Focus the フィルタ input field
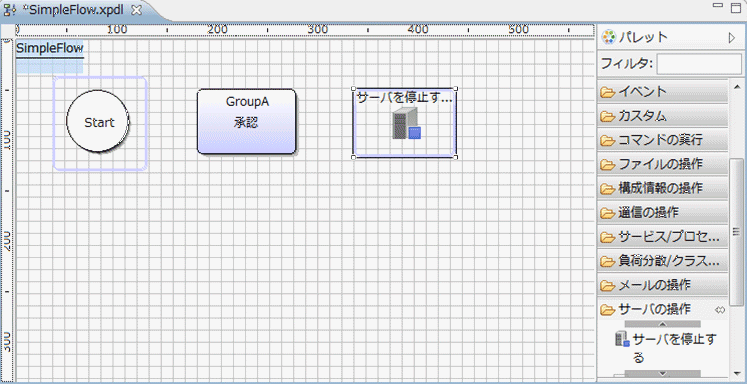The width and height of the screenshot is (747, 384). (x=698, y=63)
